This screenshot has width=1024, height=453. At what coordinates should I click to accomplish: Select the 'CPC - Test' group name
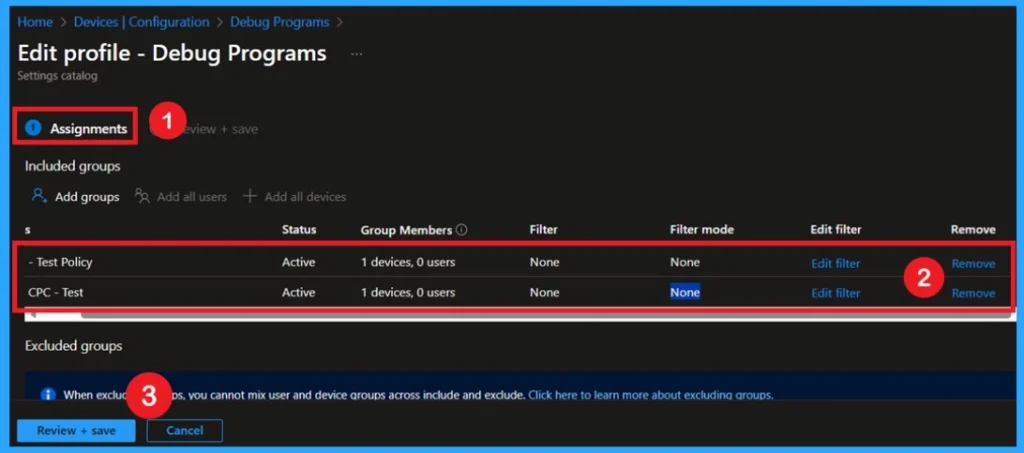56,292
